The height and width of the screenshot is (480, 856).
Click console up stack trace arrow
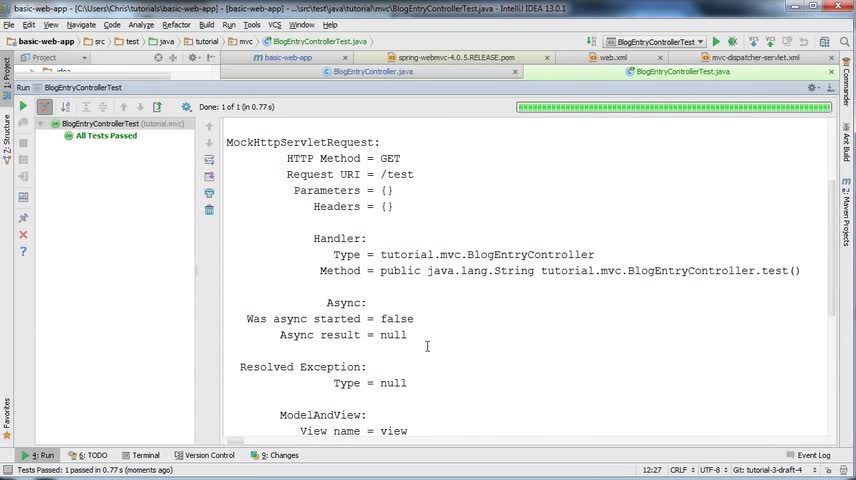[x=209, y=126]
